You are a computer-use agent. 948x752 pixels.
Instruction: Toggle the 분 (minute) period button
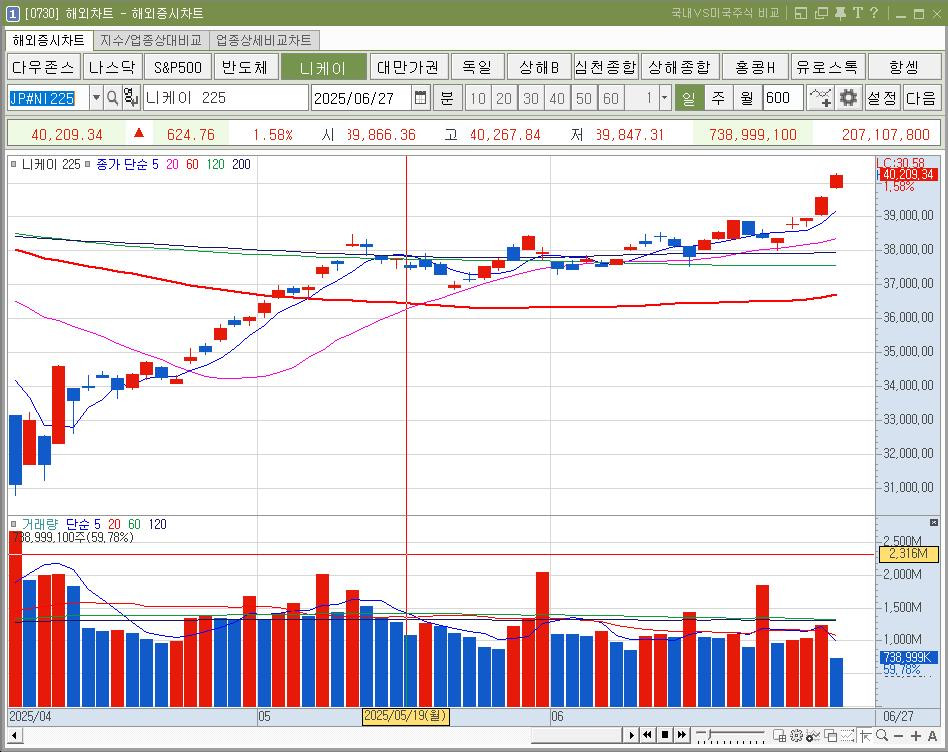447,97
